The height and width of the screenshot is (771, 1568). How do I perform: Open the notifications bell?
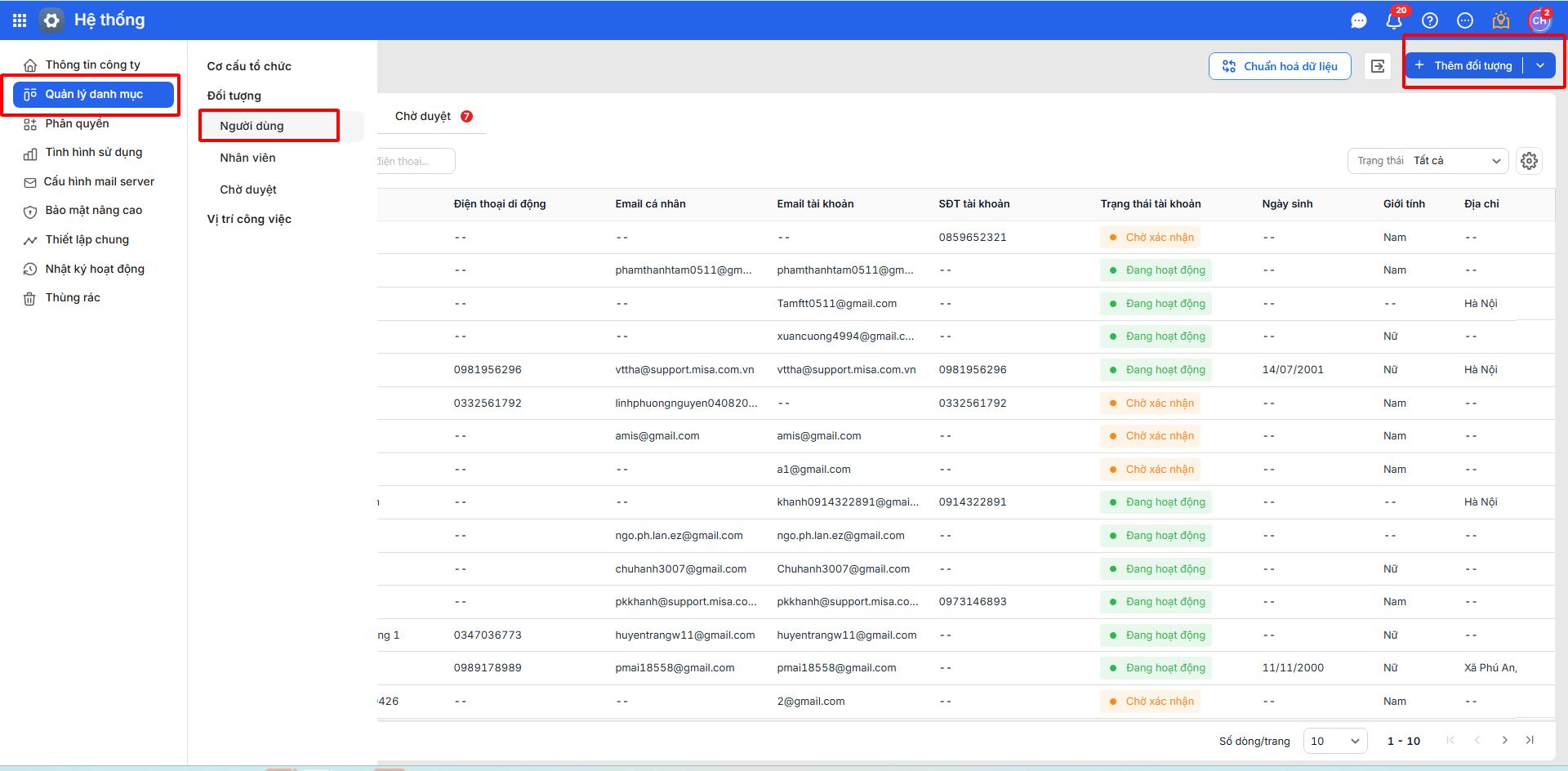(x=1394, y=20)
